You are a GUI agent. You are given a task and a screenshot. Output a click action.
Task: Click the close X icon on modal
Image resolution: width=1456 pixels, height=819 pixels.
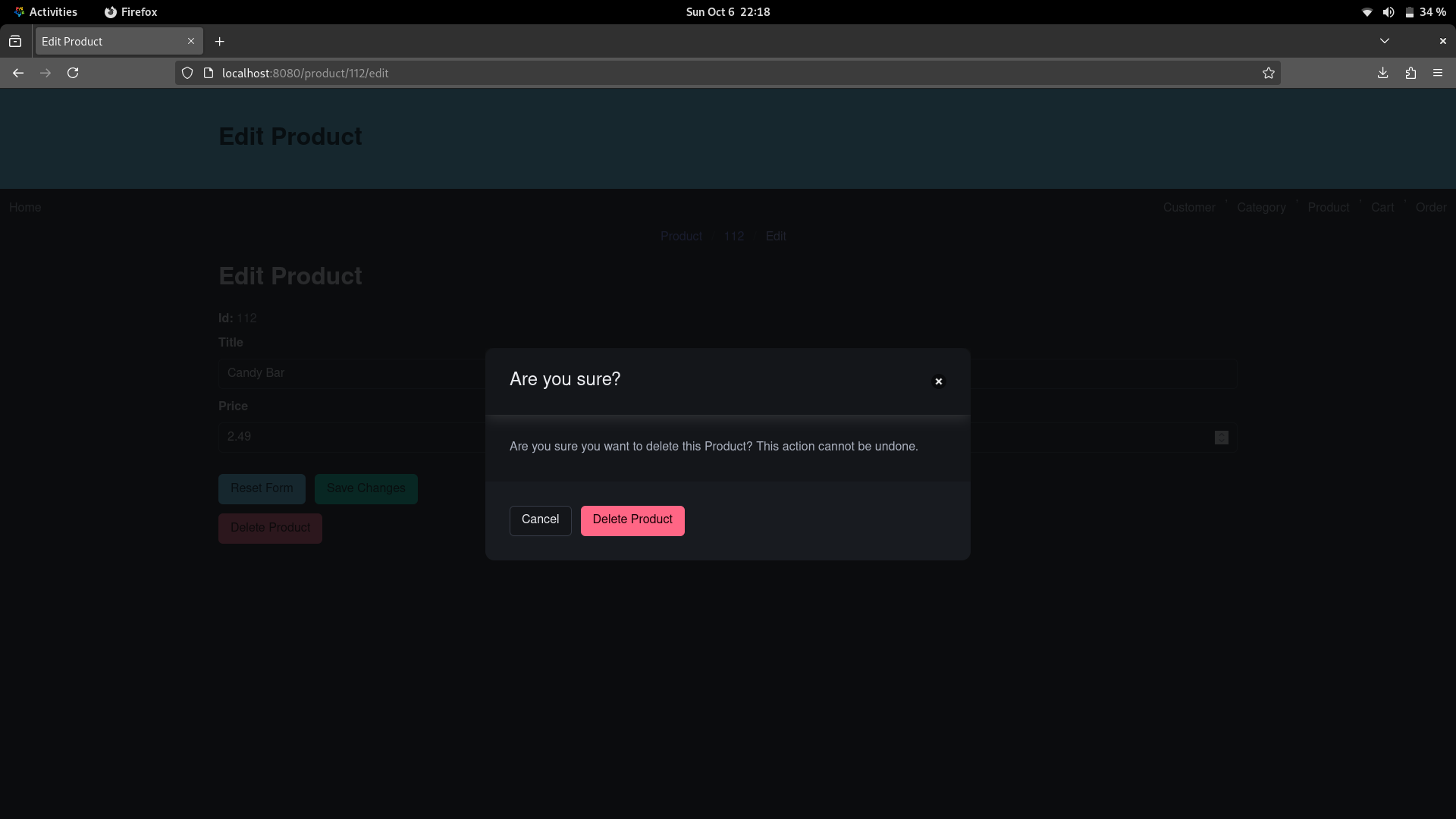[x=939, y=381]
